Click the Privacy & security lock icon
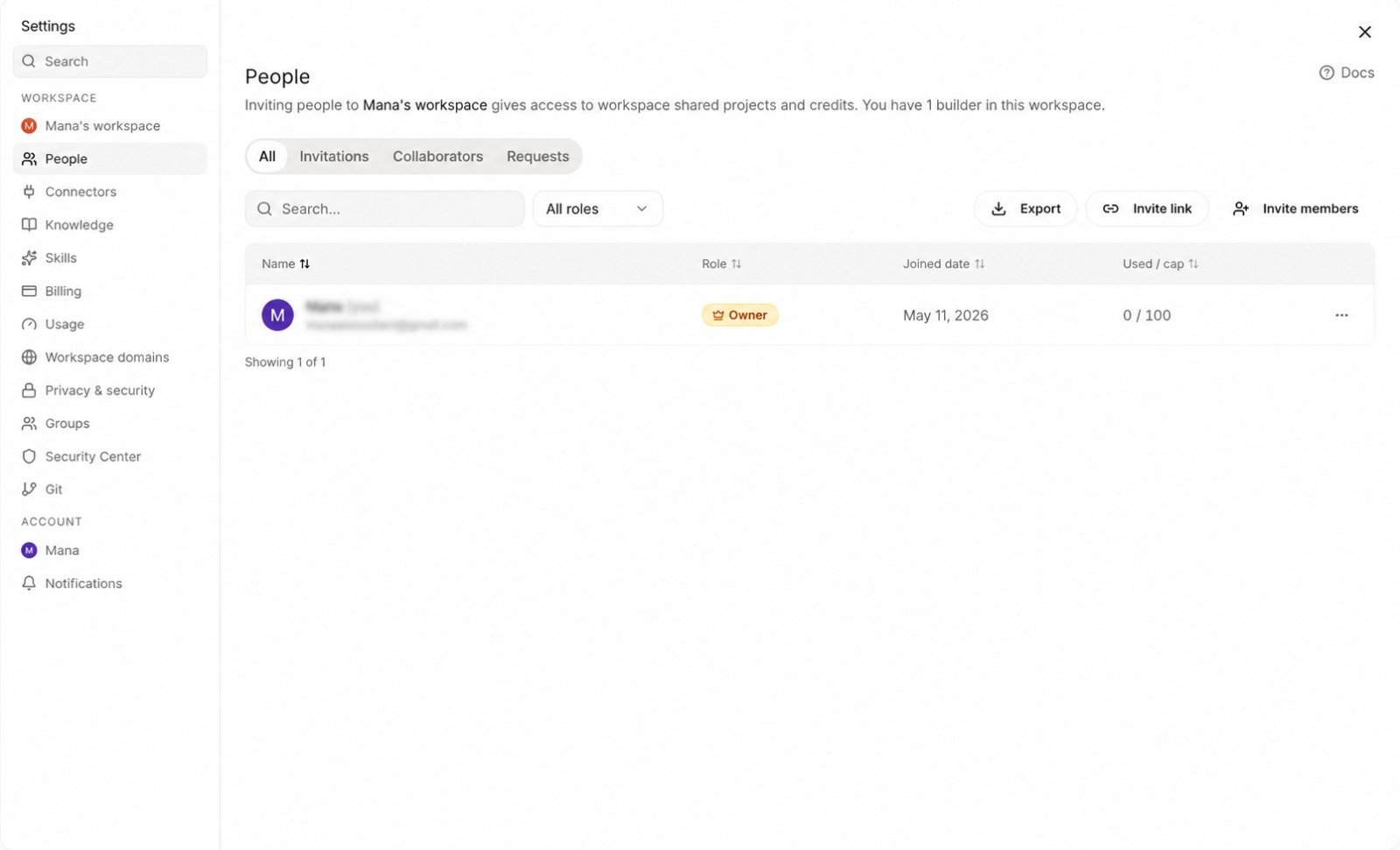 (29, 390)
